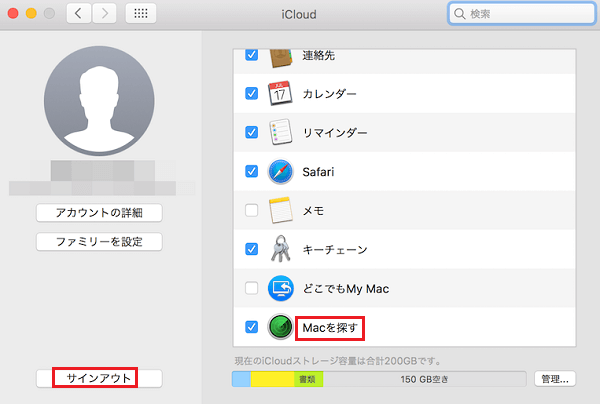This screenshot has width=600, height=404.
Task: Click the Contacts address book icon
Action: pyautogui.click(x=280, y=58)
